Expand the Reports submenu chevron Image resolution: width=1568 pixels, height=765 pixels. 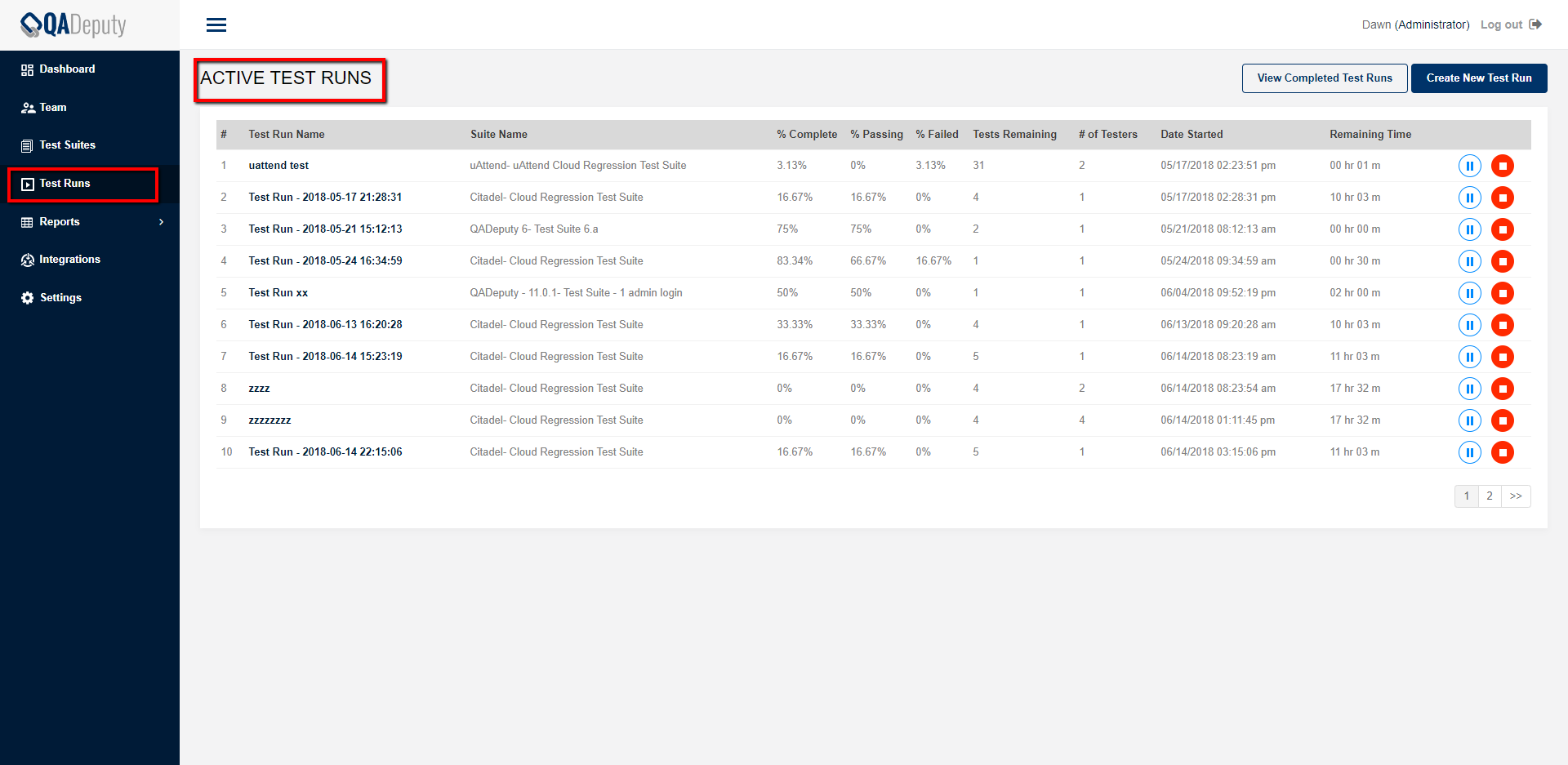(x=161, y=222)
